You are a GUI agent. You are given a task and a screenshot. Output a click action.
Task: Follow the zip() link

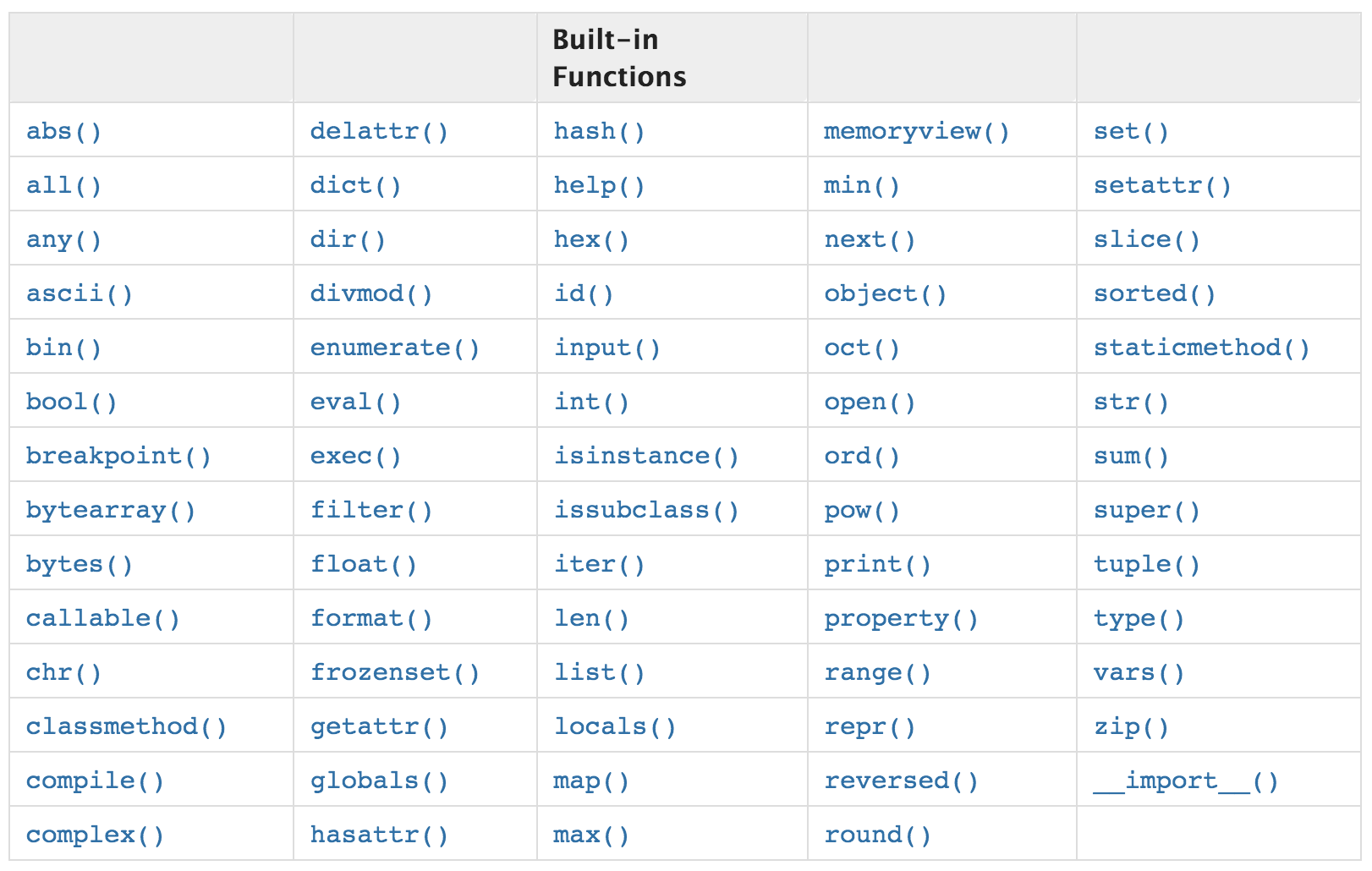click(1131, 726)
